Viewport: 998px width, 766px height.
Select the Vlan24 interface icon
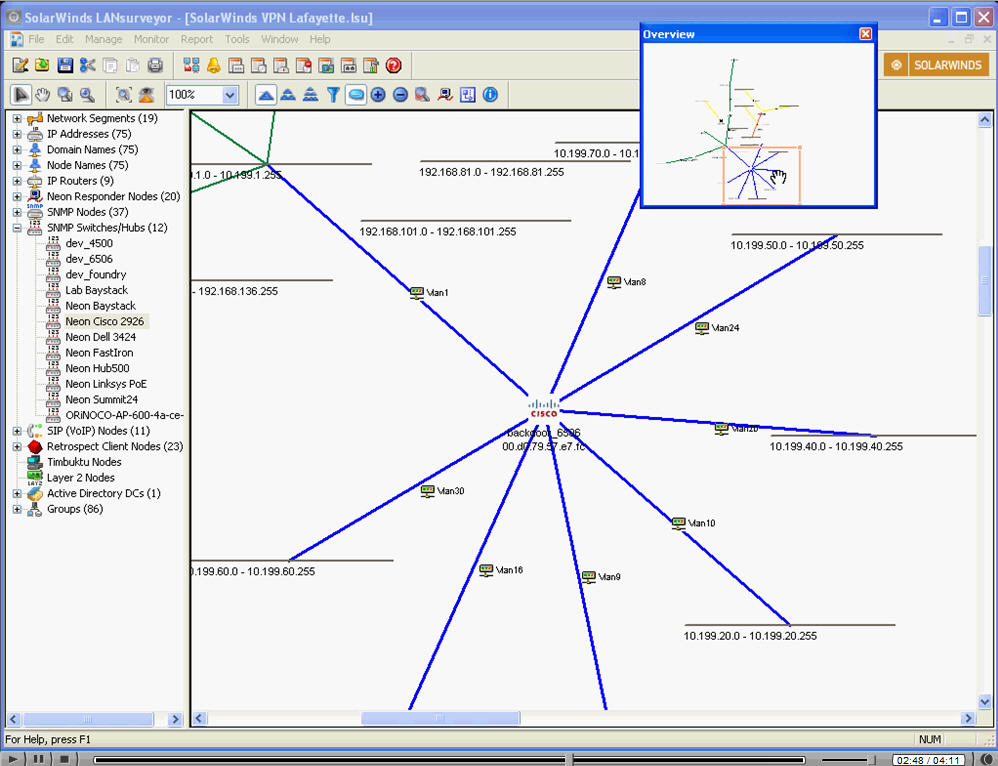[702, 328]
